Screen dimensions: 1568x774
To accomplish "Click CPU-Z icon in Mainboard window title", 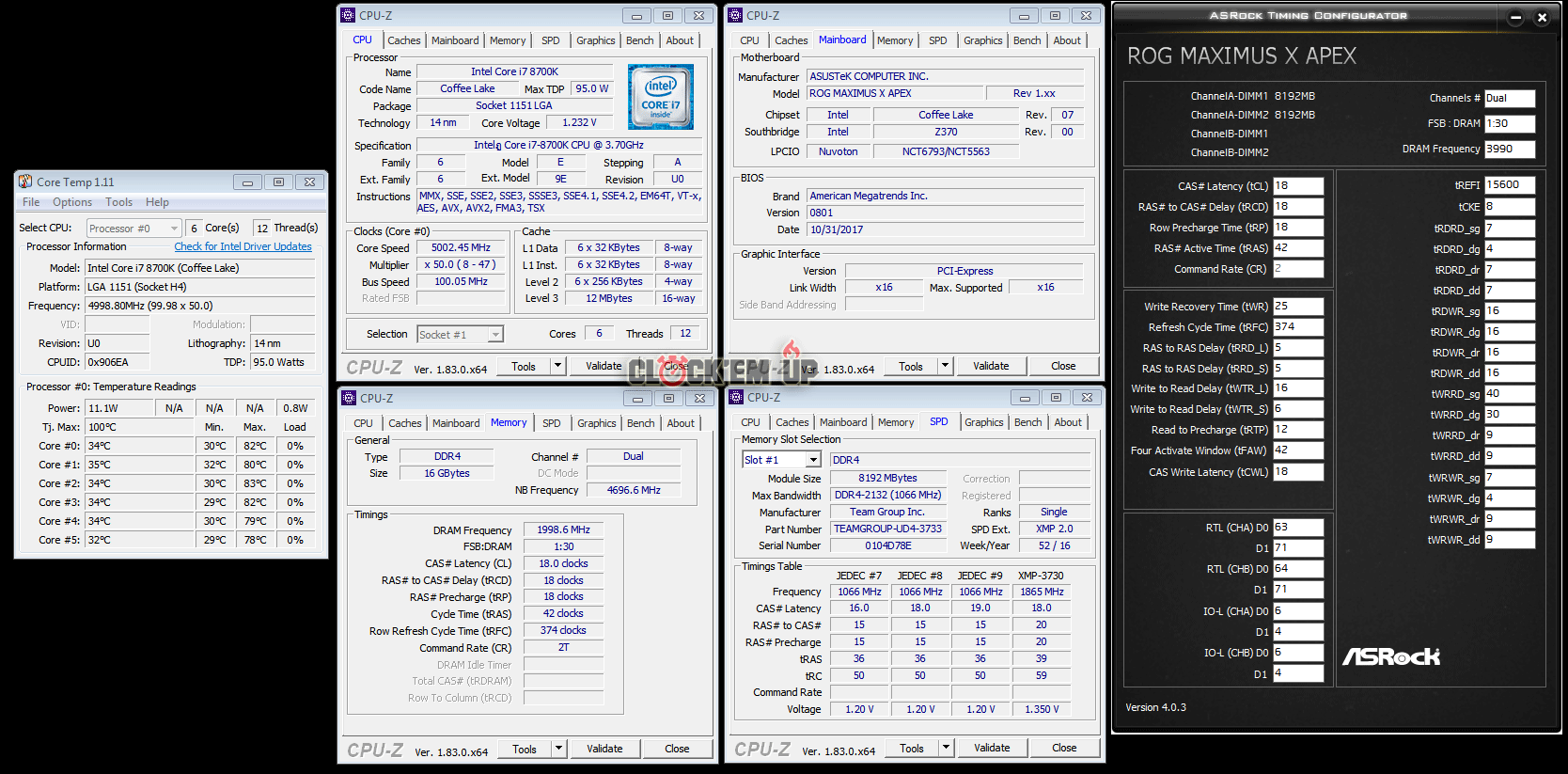I will click(x=736, y=15).
